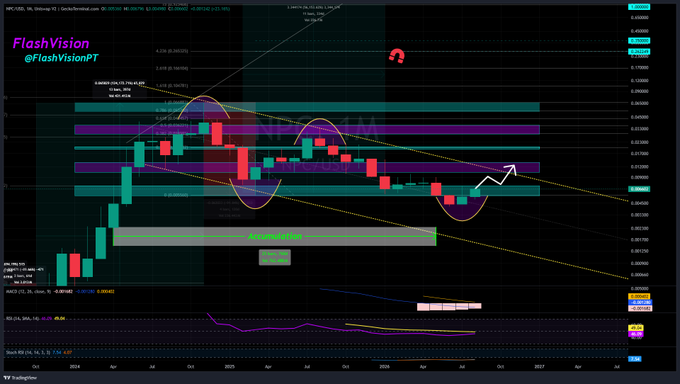Click the 0.045000 price axis value
The image size is (680, 384).
640,117
